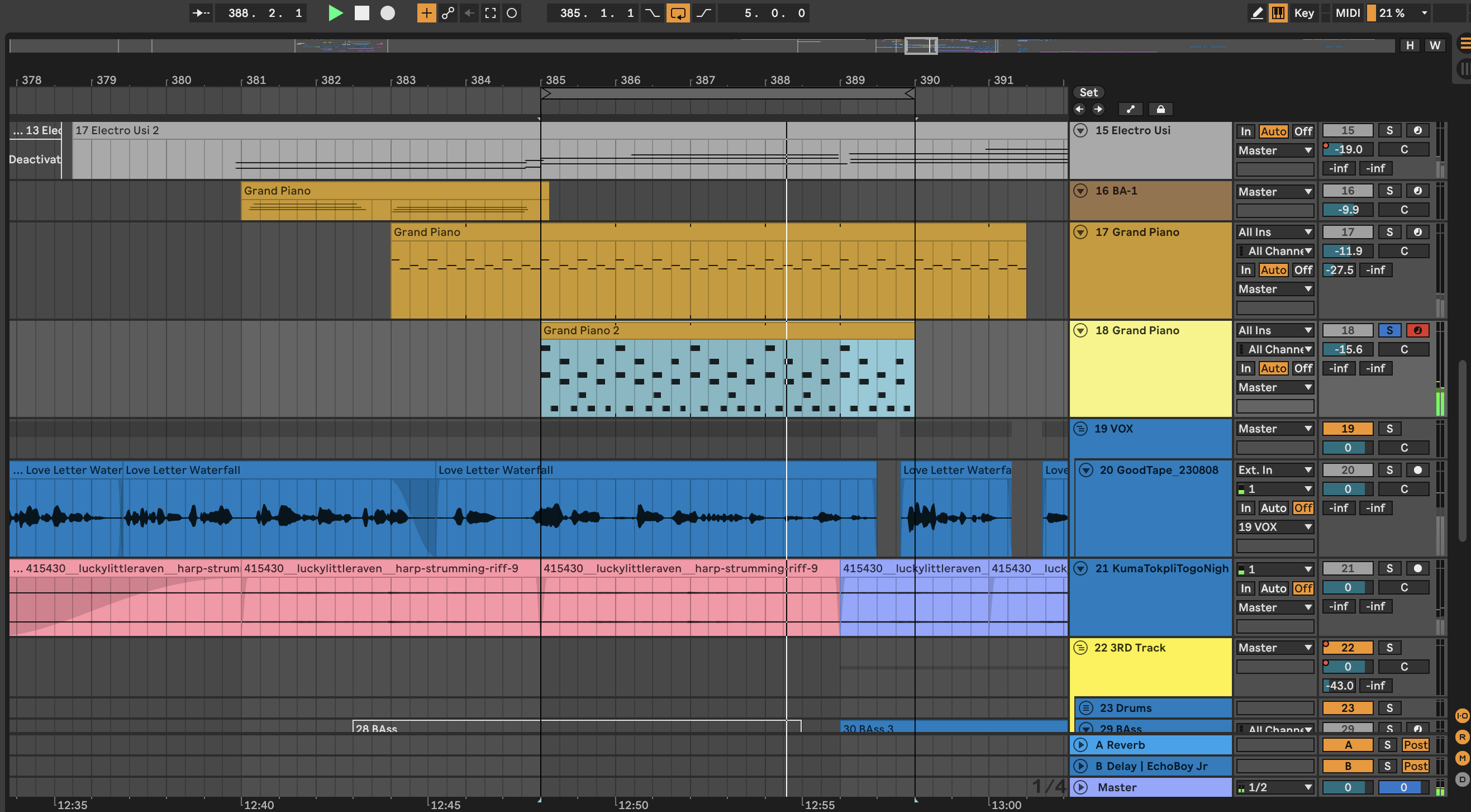Viewport: 1471px width, 812px height.
Task: Click track 17 volume value -11.9
Action: click(1347, 251)
